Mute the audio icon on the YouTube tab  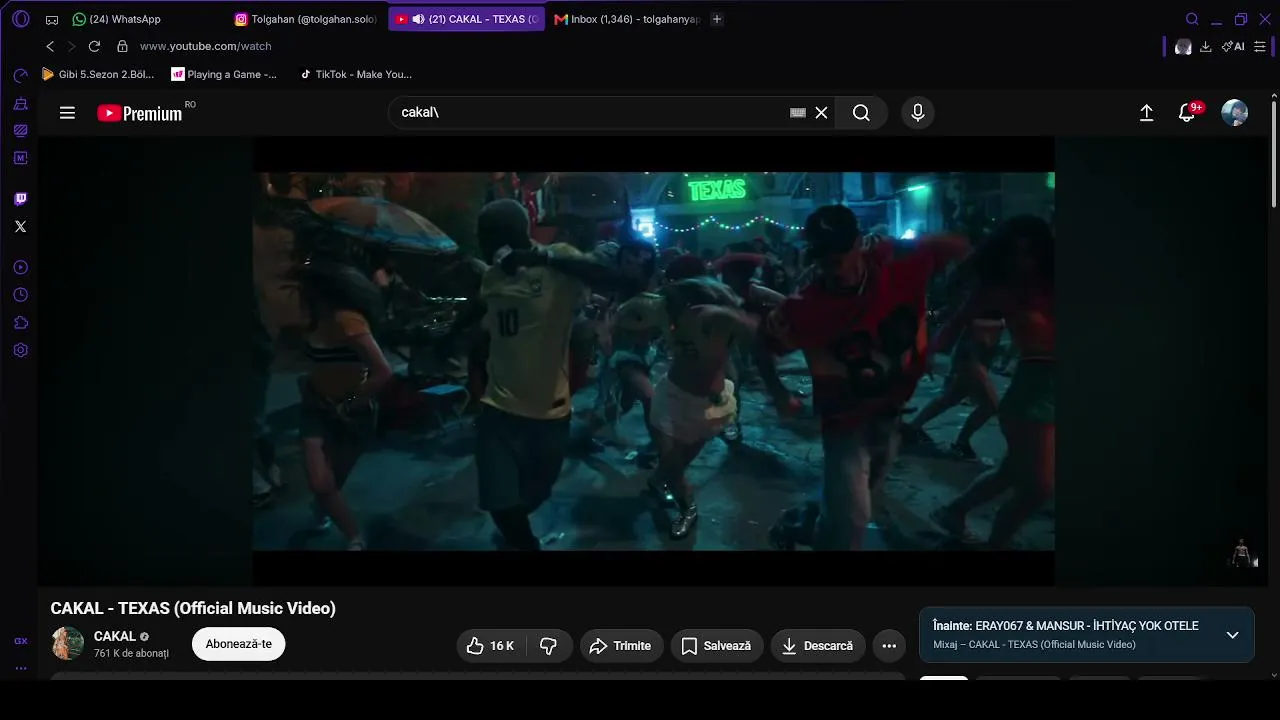[x=418, y=19]
